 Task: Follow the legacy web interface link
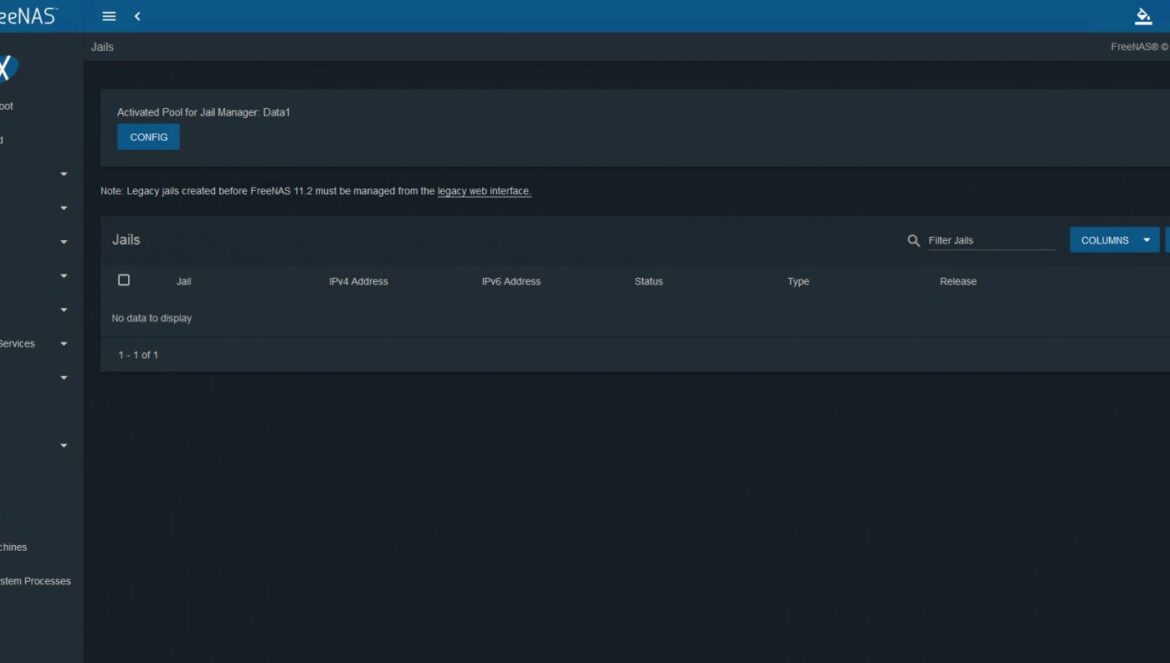point(484,191)
